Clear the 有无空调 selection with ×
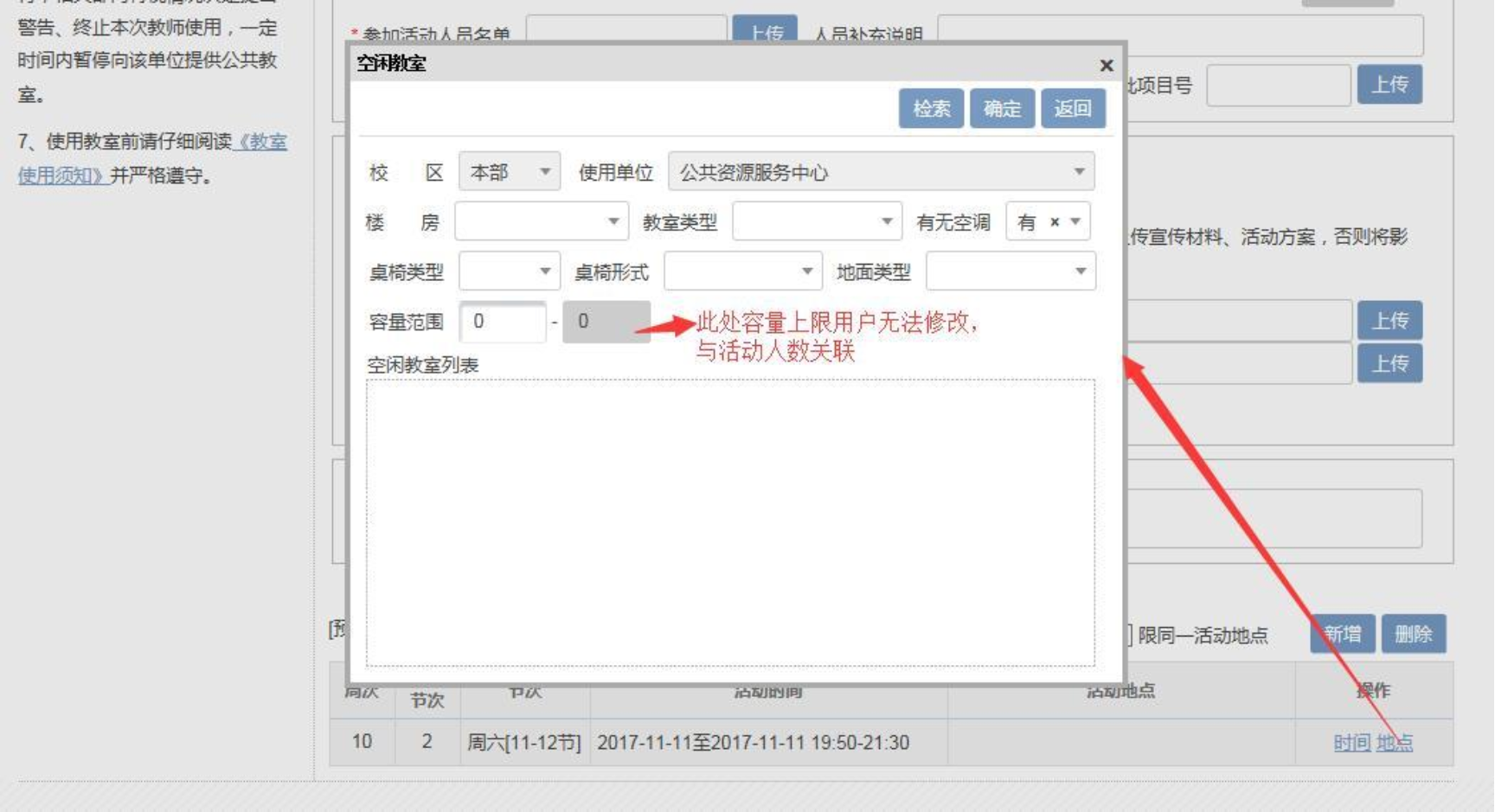 pyautogui.click(x=1055, y=222)
